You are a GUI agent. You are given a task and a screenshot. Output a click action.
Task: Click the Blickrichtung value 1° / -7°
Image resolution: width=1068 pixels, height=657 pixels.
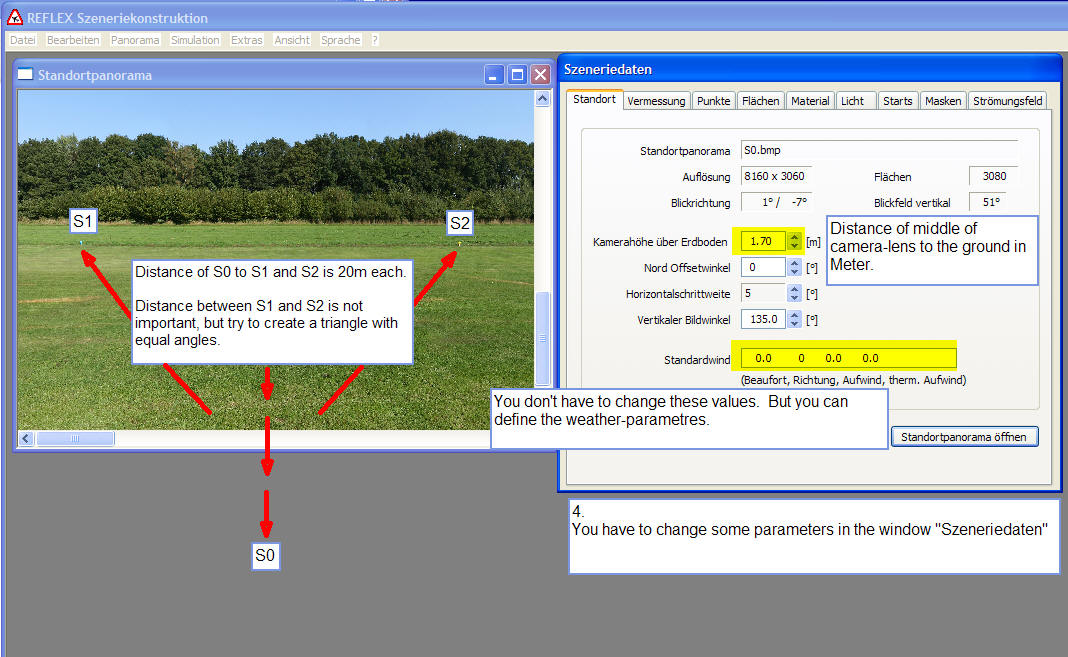[x=775, y=202]
